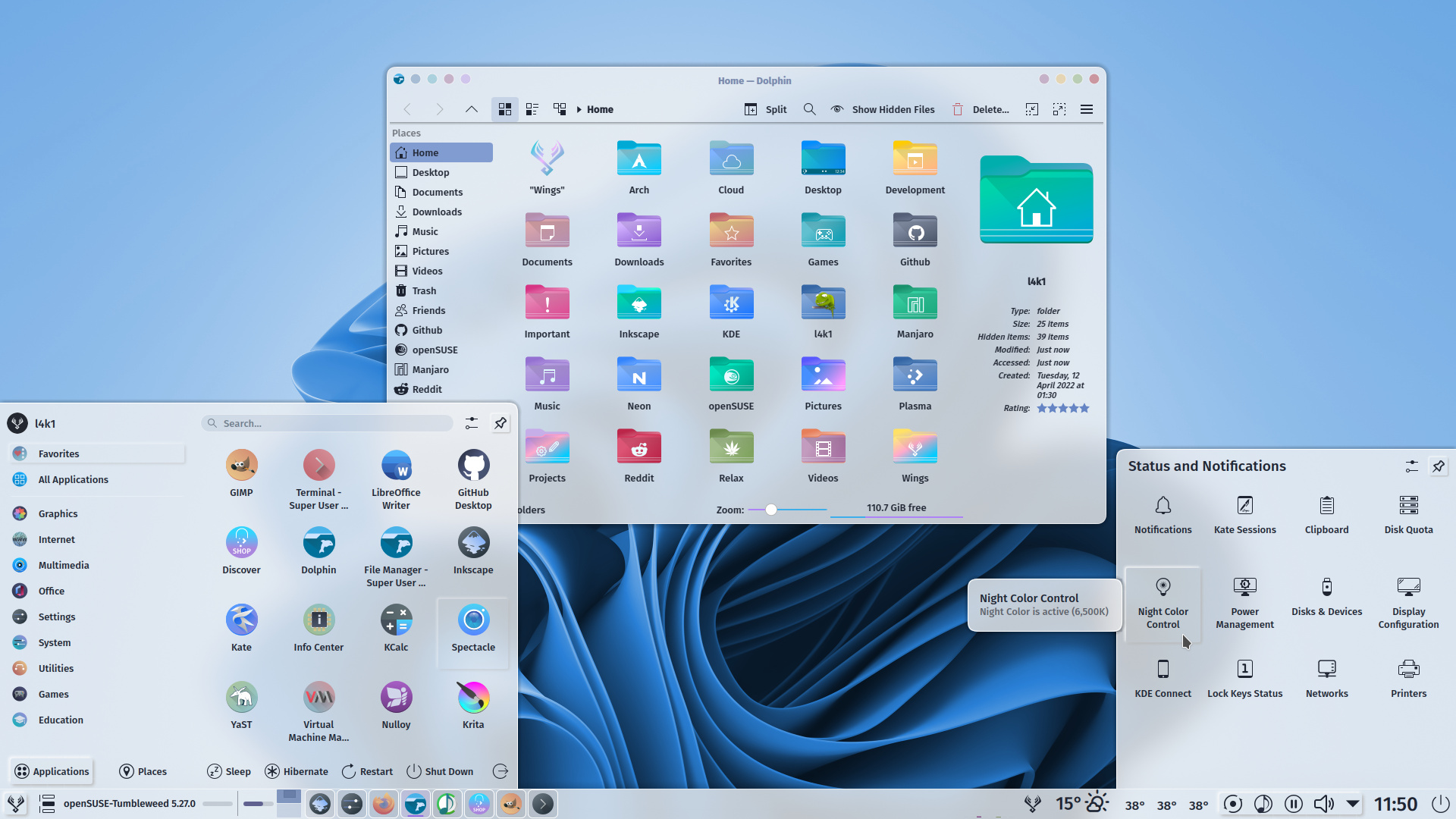Viewport: 1456px width, 819px height.
Task: Switch Dolphin to details tree view mode
Action: tap(560, 109)
